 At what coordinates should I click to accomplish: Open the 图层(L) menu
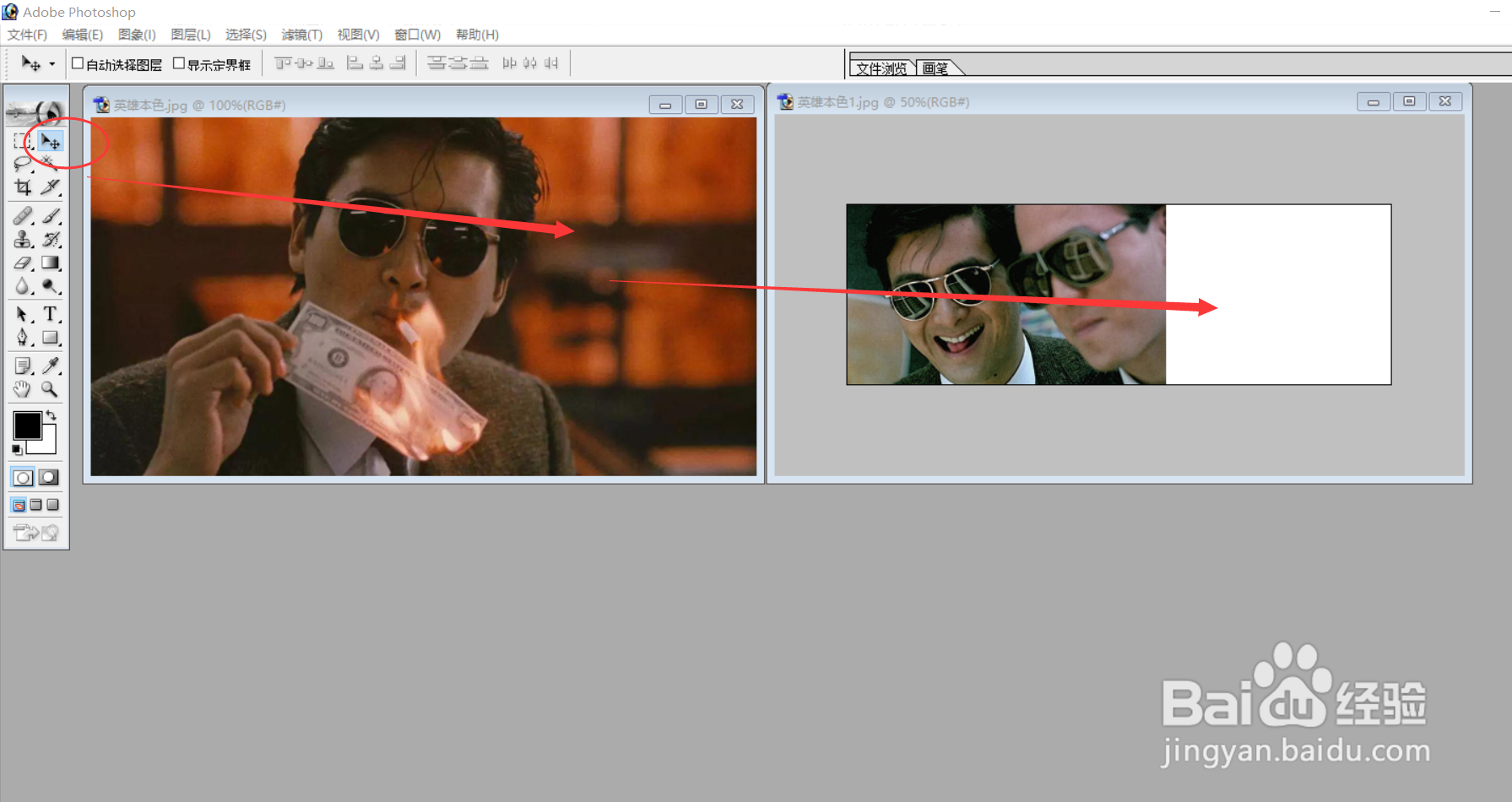pyautogui.click(x=191, y=35)
